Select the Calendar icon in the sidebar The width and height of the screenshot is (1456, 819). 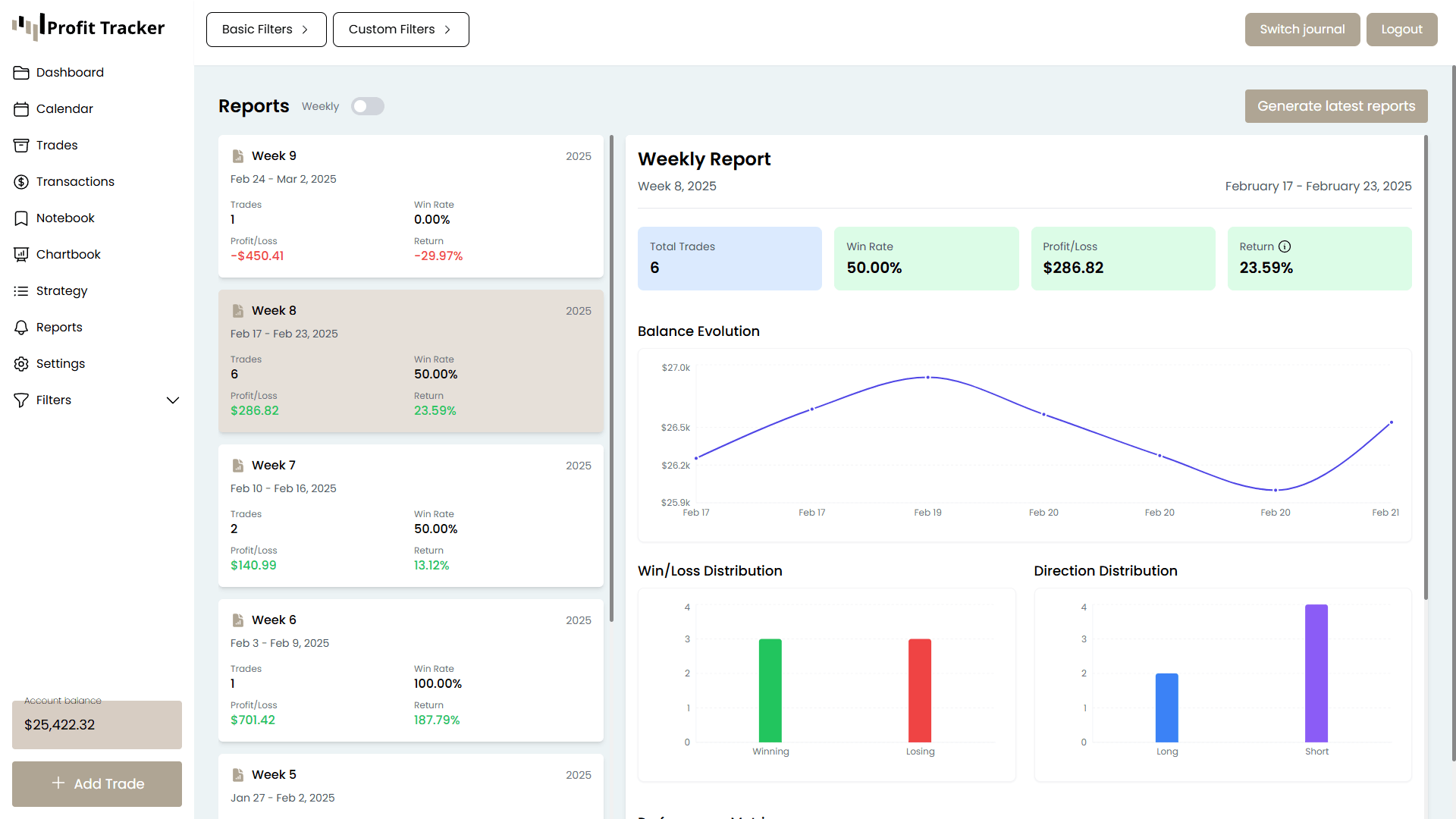click(21, 108)
